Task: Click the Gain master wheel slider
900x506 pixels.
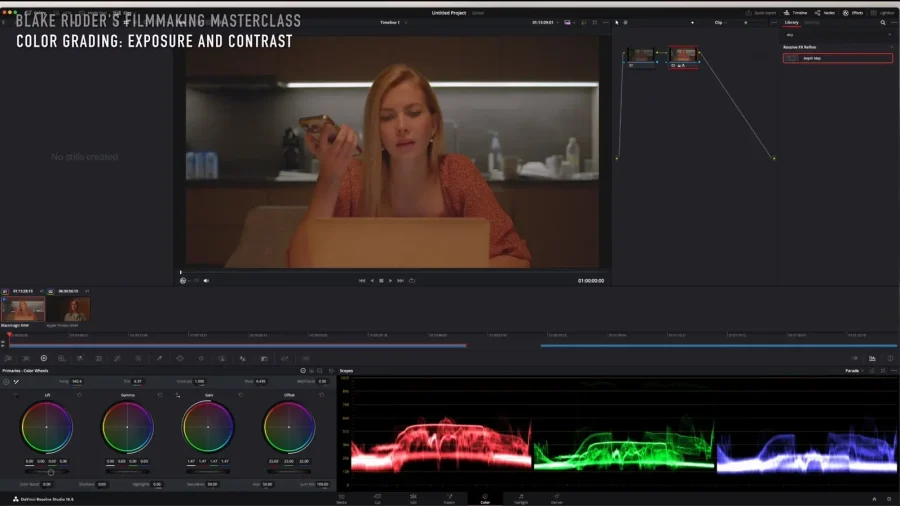Action: [209, 472]
